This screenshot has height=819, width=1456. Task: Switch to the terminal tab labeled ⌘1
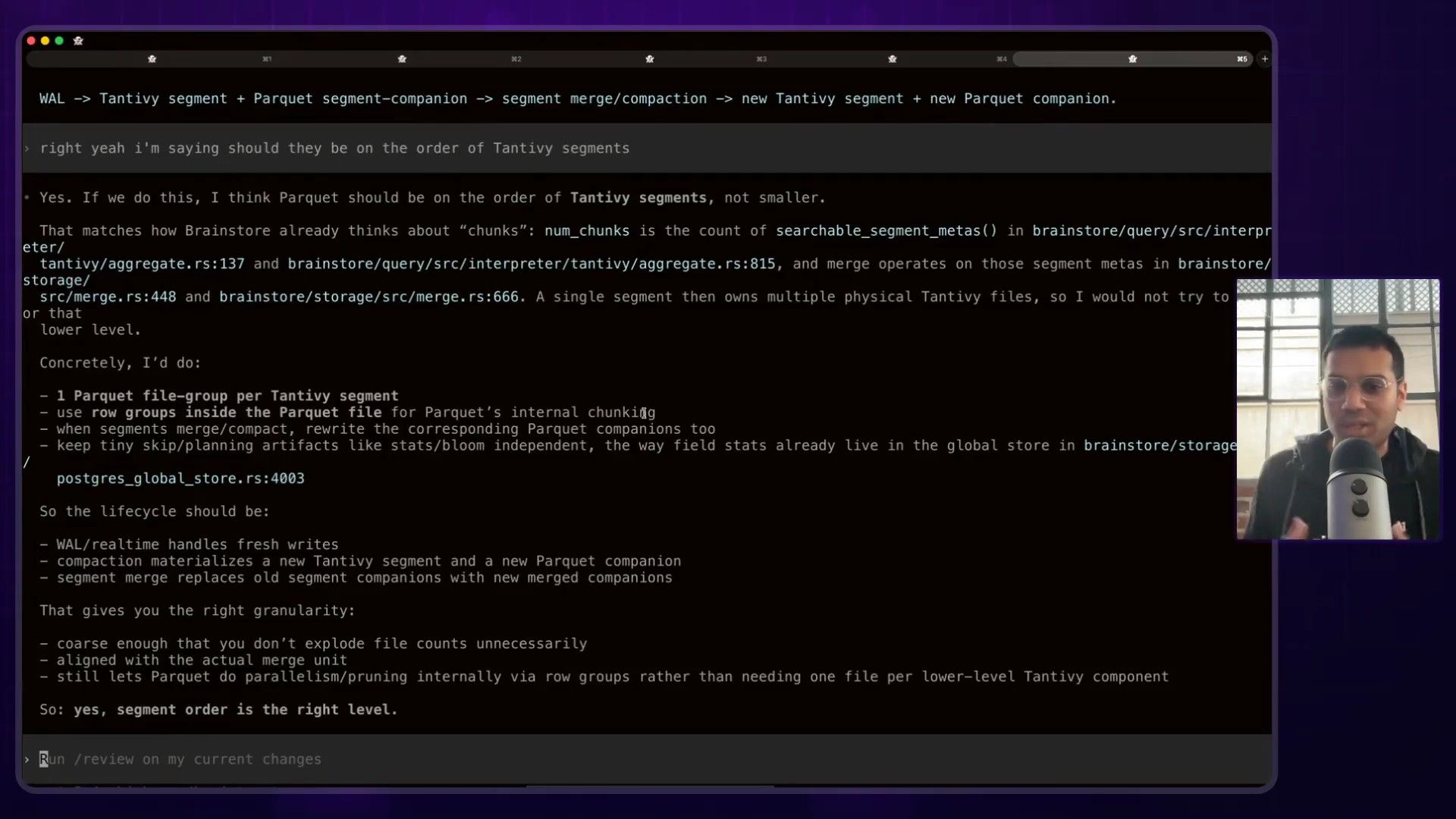point(152,58)
